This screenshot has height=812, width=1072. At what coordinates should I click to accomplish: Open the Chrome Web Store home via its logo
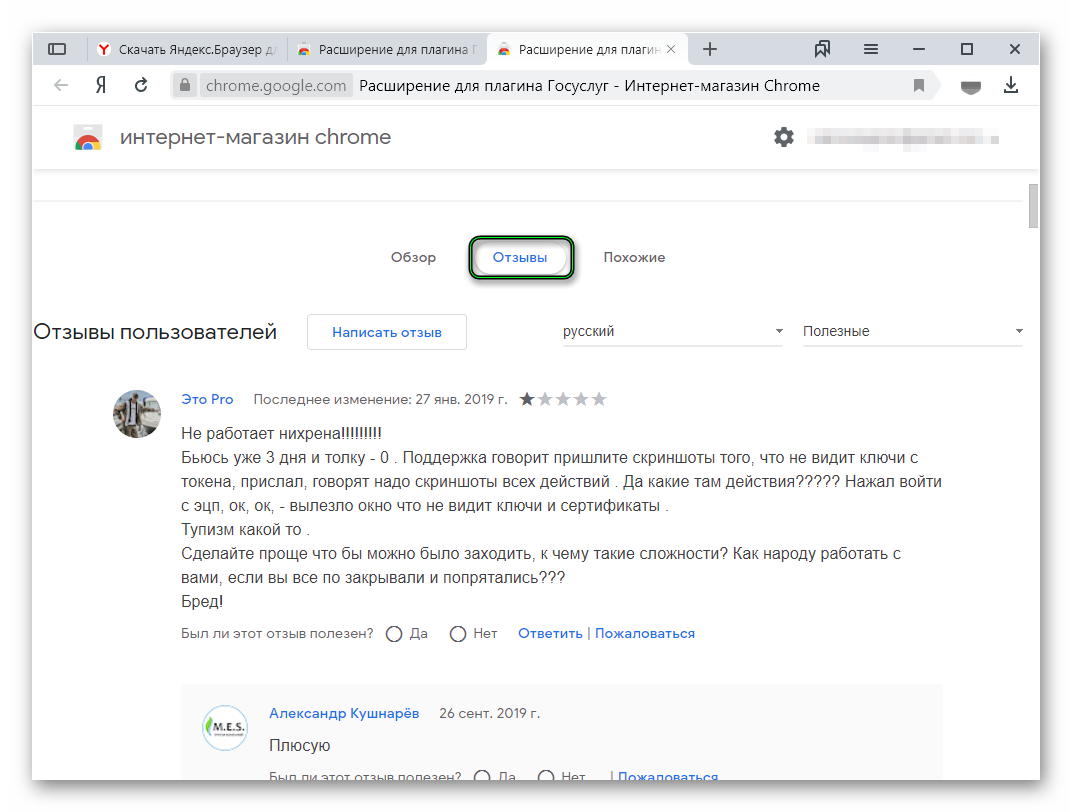[87, 137]
